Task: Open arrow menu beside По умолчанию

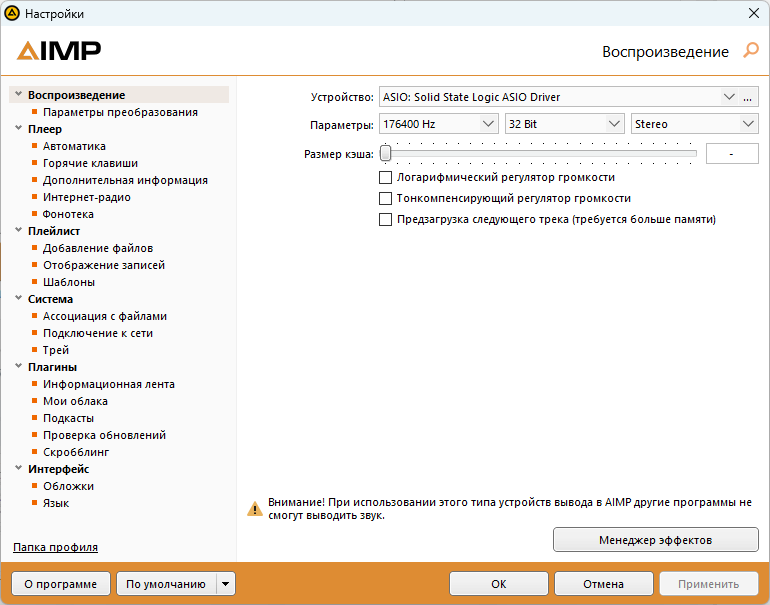Action: 225,584
